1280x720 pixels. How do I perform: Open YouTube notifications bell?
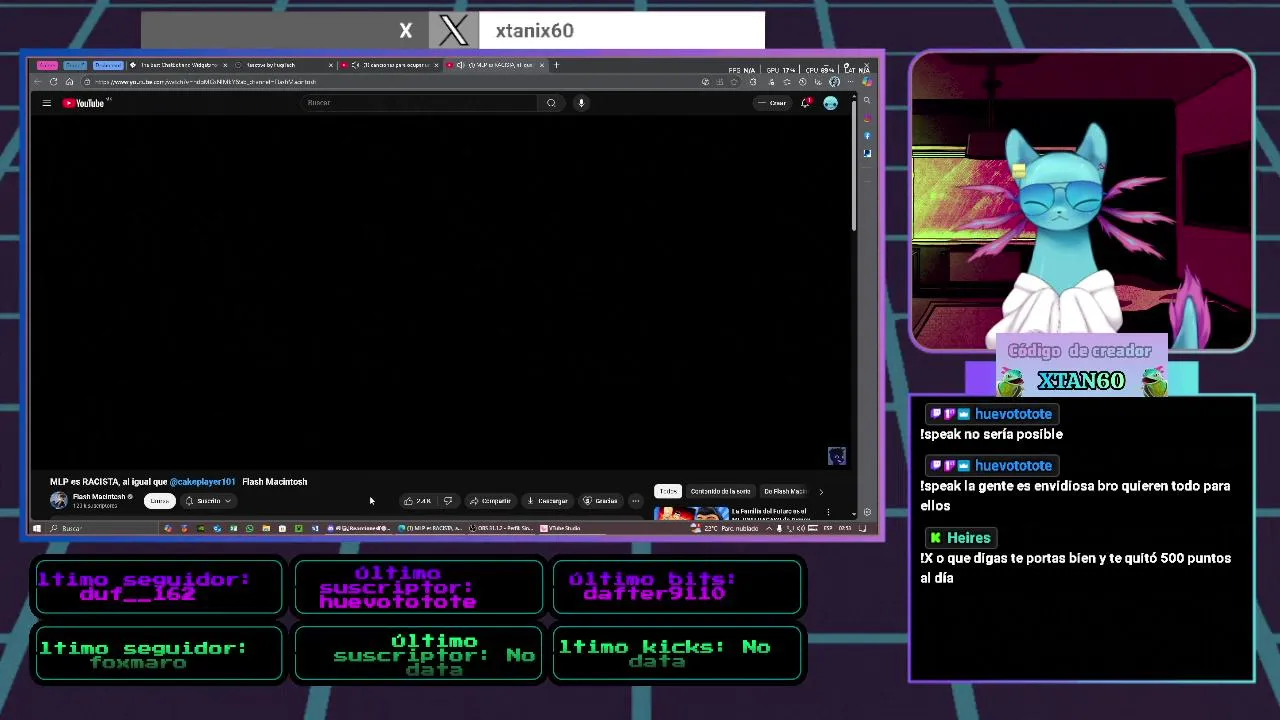[x=806, y=103]
